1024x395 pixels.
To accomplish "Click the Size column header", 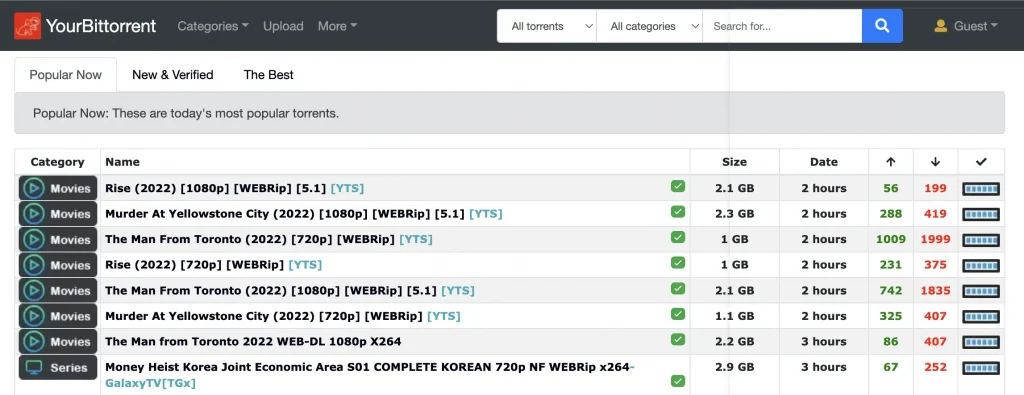I will point(734,162).
